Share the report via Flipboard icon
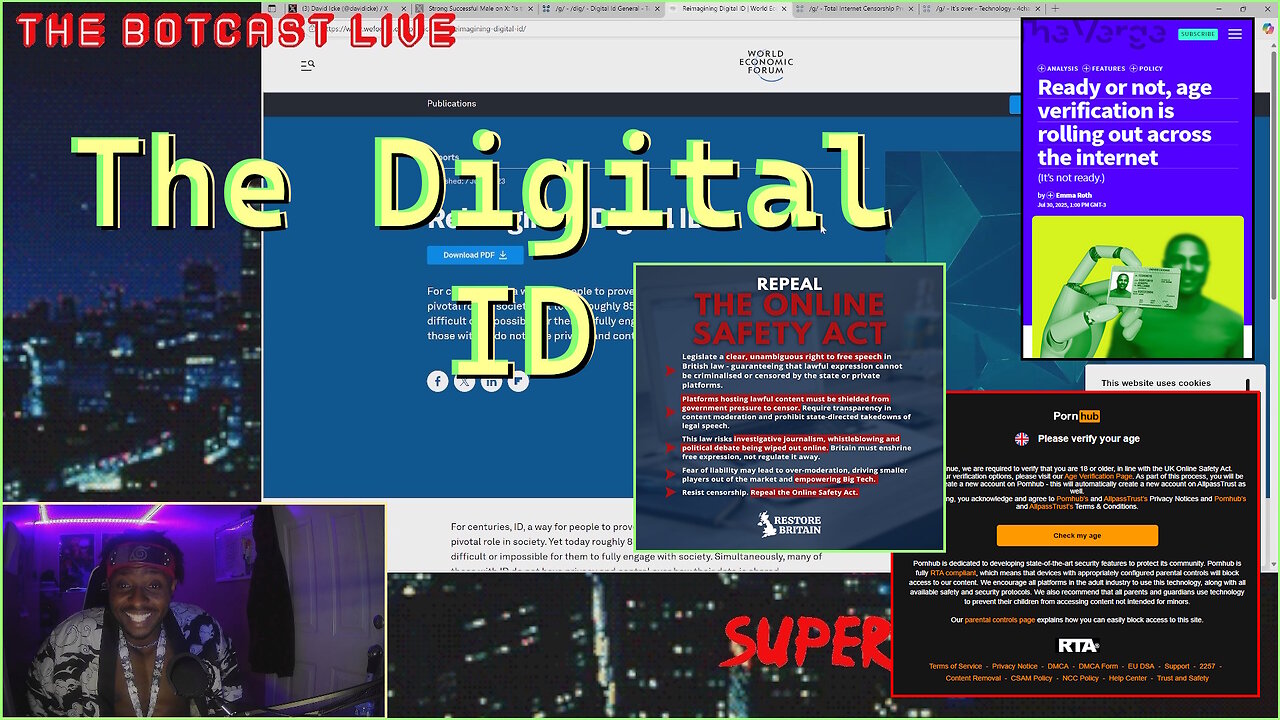The width and height of the screenshot is (1280, 720). [x=518, y=381]
